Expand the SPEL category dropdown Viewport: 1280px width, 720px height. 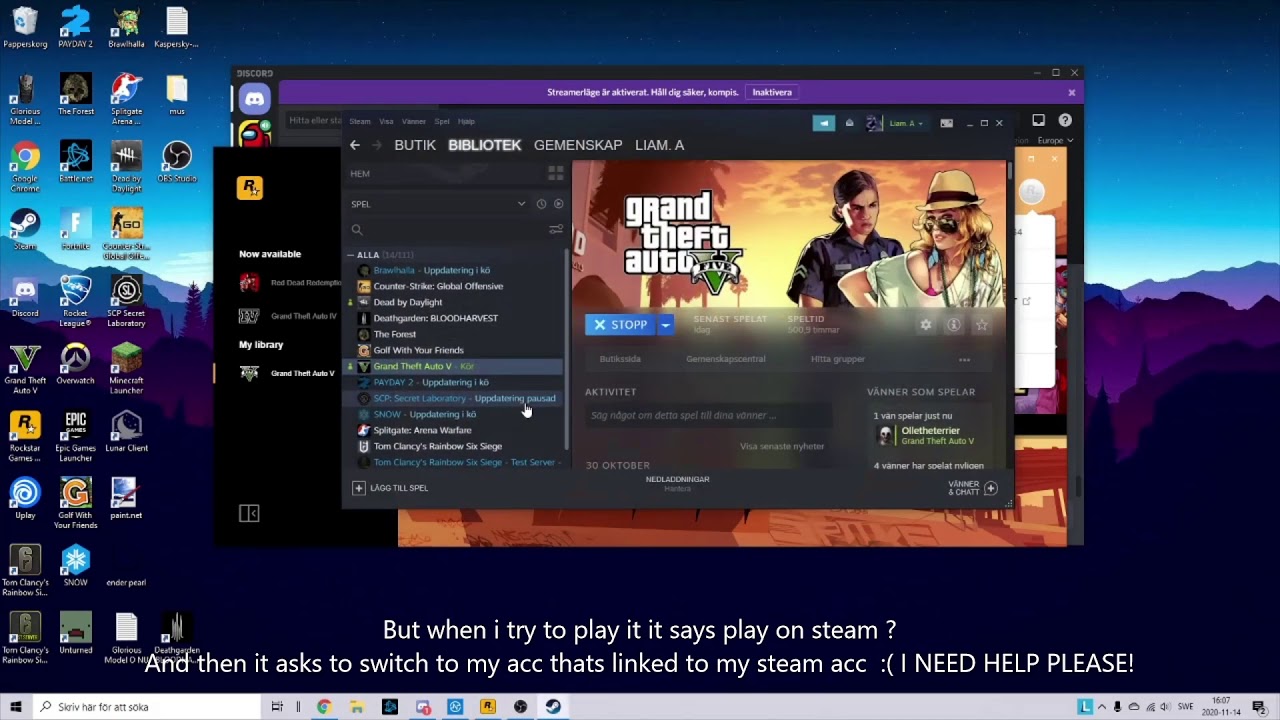click(x=521, y=204)
